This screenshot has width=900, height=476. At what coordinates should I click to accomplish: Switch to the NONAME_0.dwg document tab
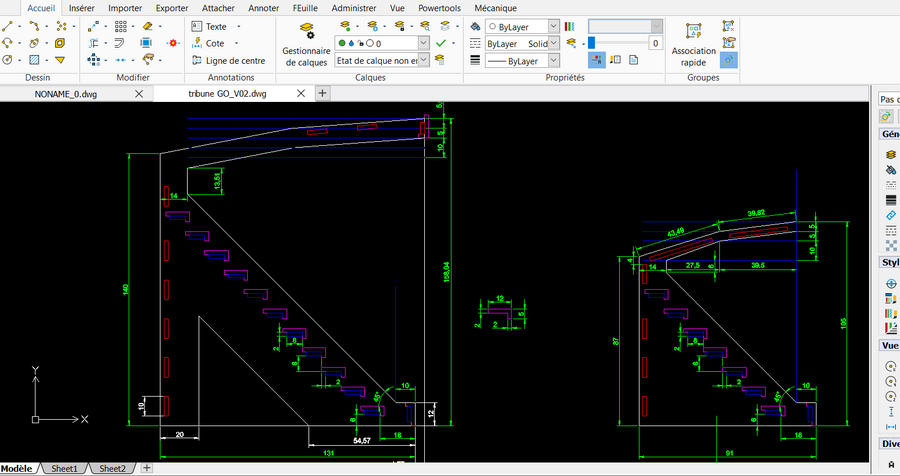point(66,93)
